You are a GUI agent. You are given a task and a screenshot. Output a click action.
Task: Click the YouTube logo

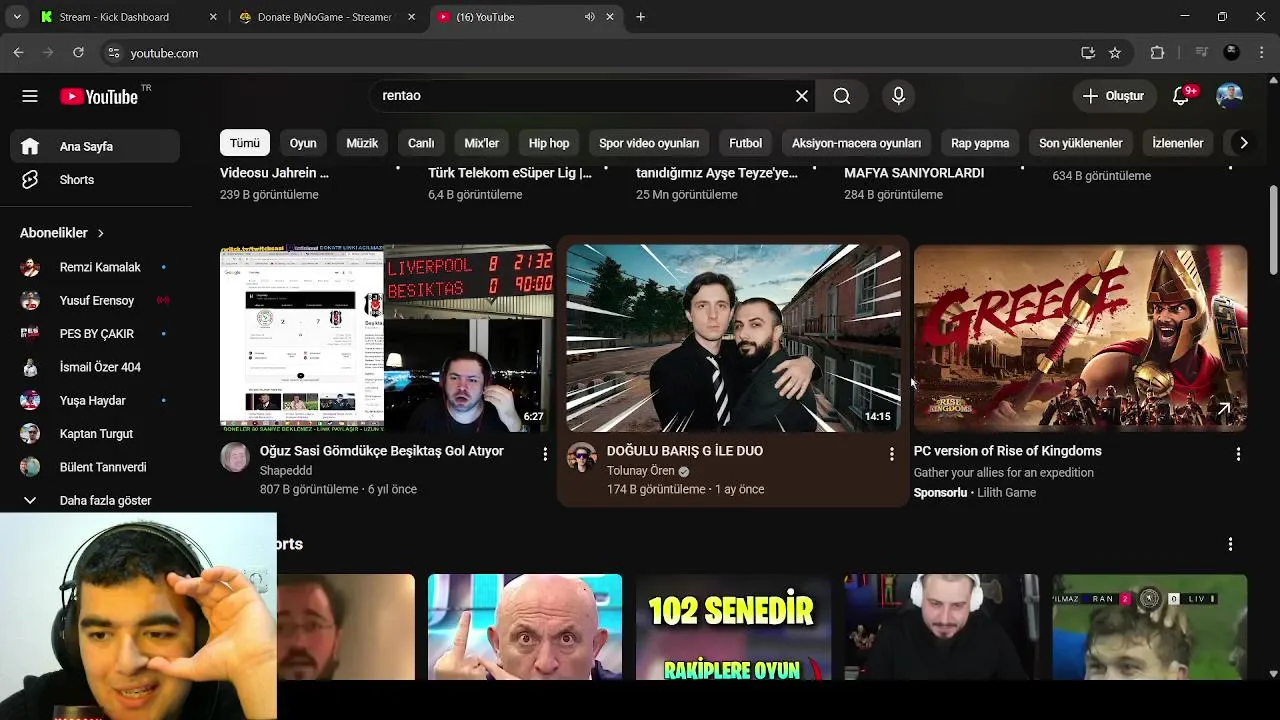pos(99,96)
